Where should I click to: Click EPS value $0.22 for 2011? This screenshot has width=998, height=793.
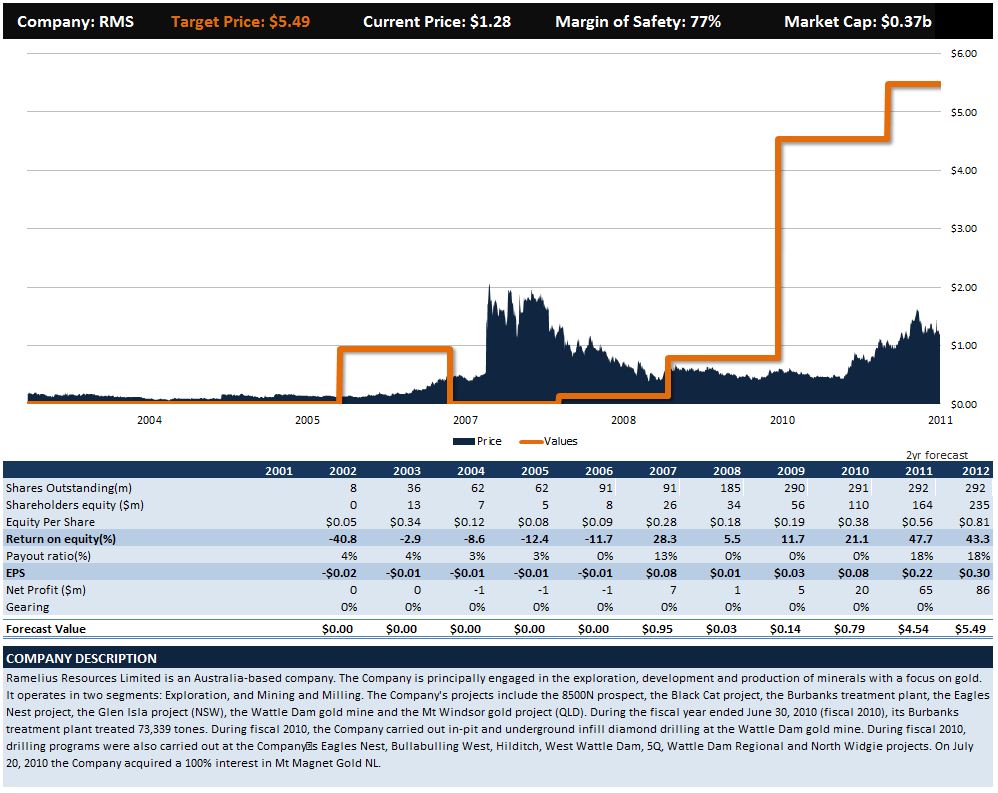917,573
